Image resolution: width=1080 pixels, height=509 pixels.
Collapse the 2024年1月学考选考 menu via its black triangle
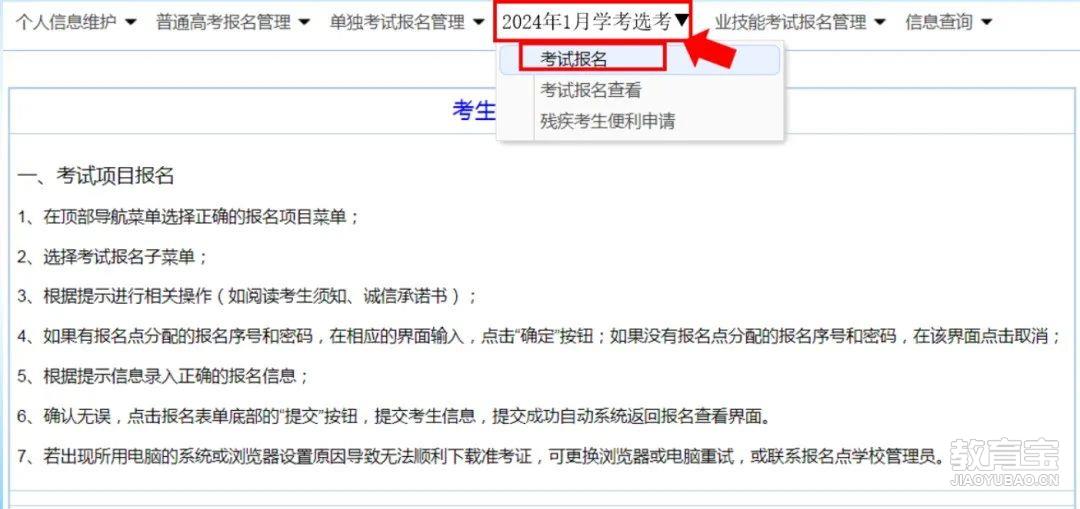(681, 22)
